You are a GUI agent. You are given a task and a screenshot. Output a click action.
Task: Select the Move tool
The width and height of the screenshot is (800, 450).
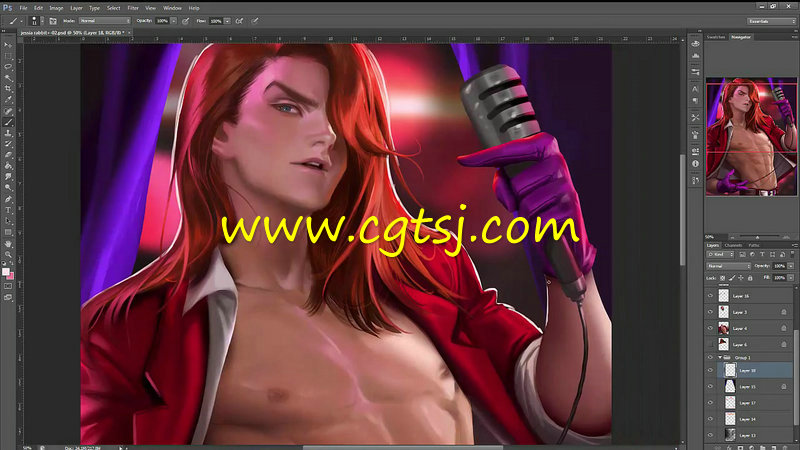click(x=8, y=45)
